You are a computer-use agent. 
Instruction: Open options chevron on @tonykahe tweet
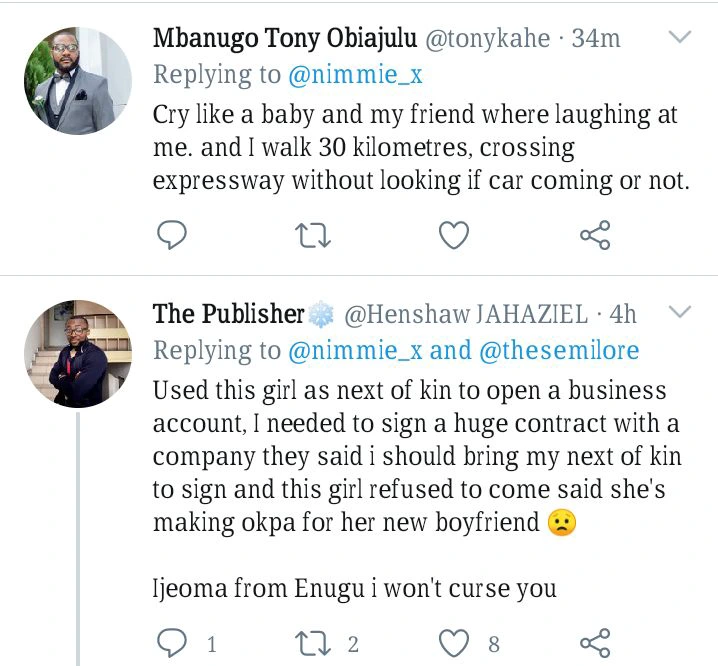point(680,37)
